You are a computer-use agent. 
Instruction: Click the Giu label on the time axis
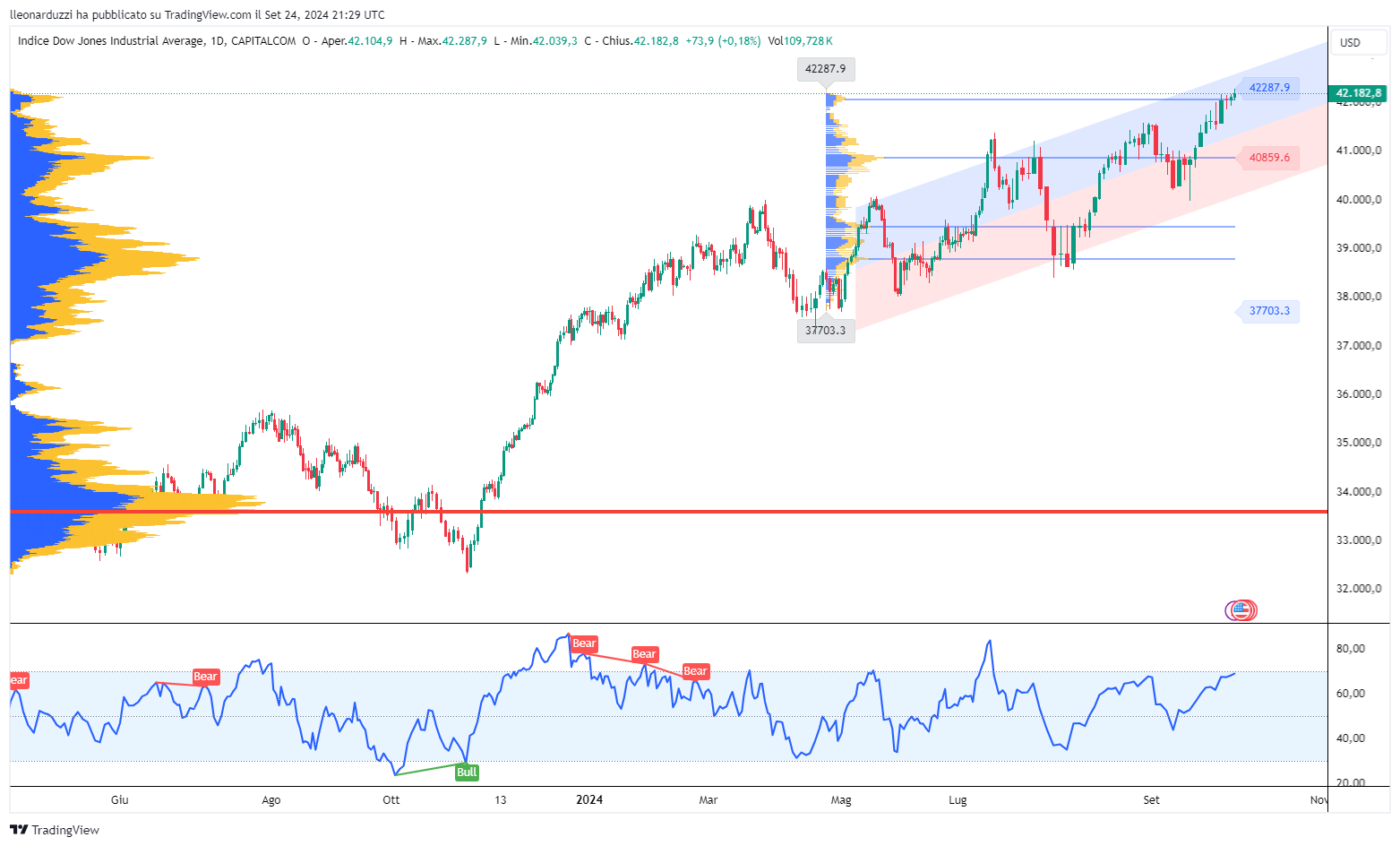tap(119, 800)
